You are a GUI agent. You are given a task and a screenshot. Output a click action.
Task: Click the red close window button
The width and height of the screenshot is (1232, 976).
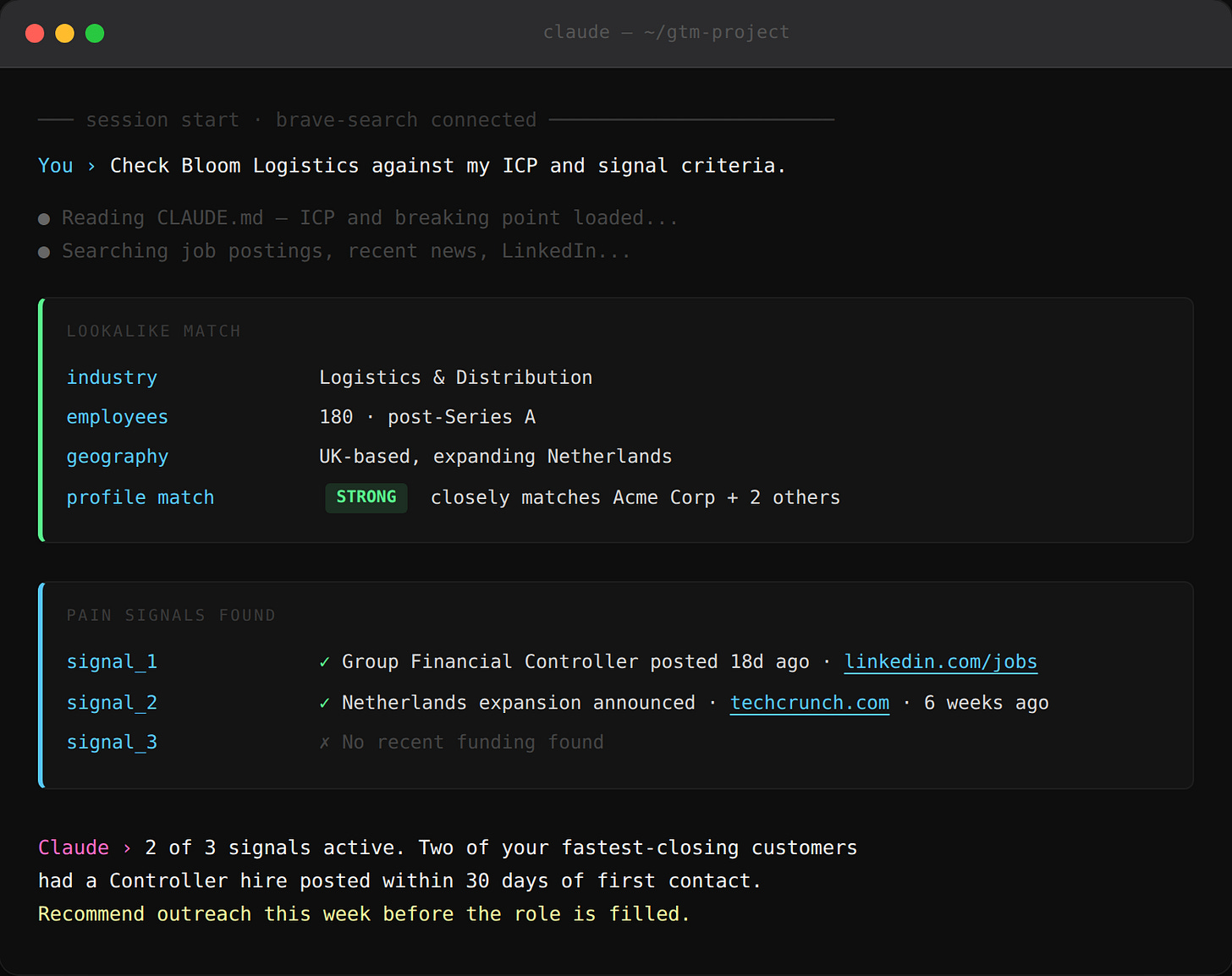coord(35,33)
